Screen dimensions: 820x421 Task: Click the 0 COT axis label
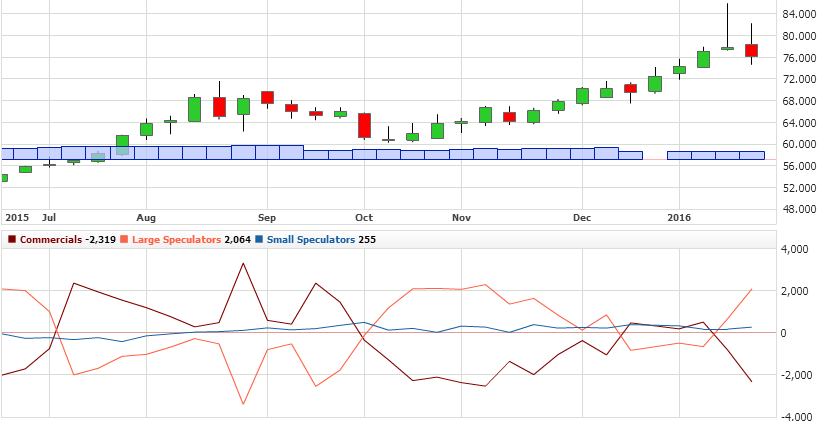[785, 333]
